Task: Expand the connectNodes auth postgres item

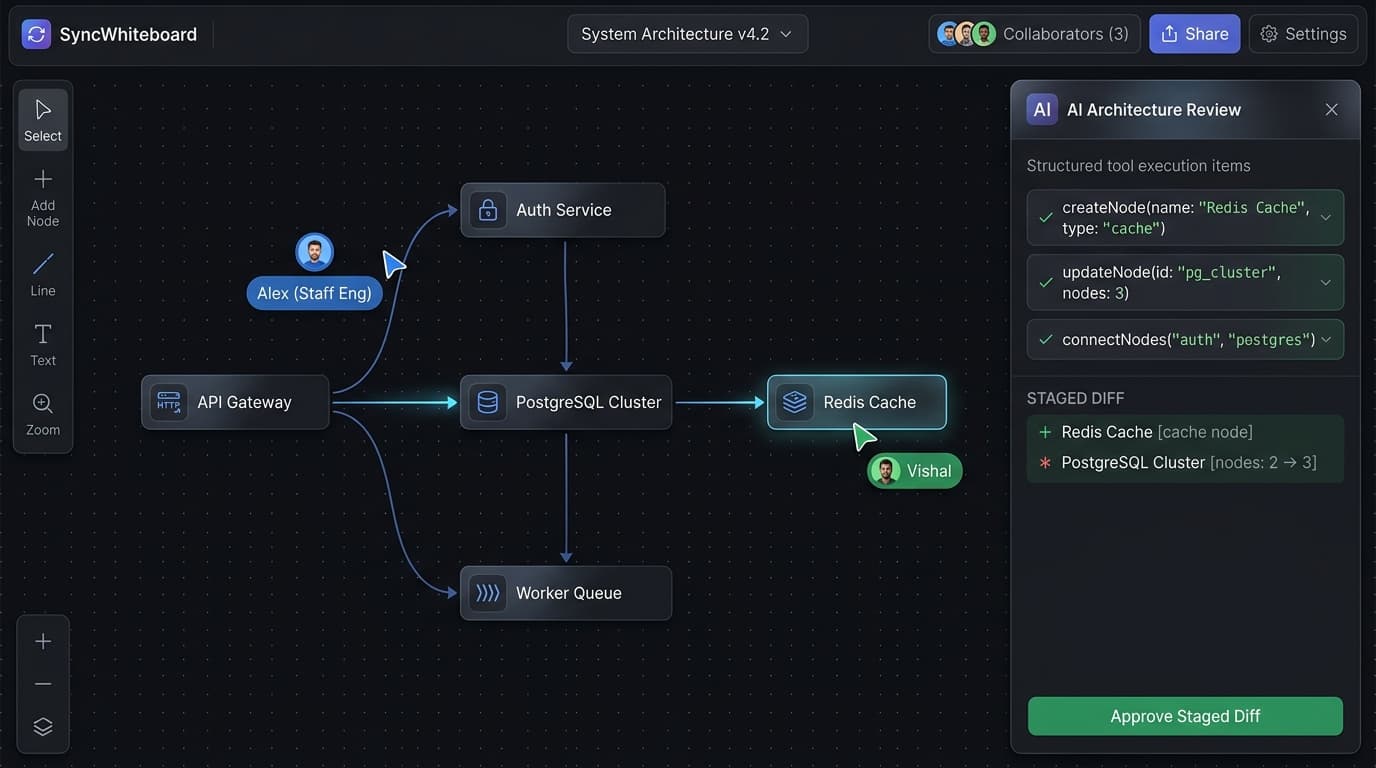Action: (1325, 339)
